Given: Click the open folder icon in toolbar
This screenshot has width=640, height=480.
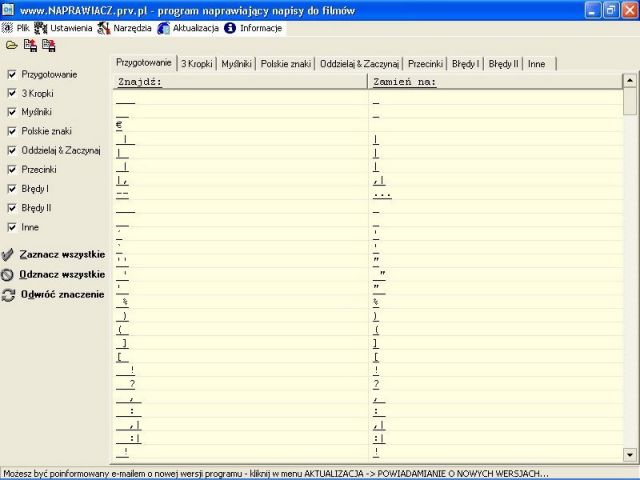Looking at the screenshot, I should click(11, 45).
